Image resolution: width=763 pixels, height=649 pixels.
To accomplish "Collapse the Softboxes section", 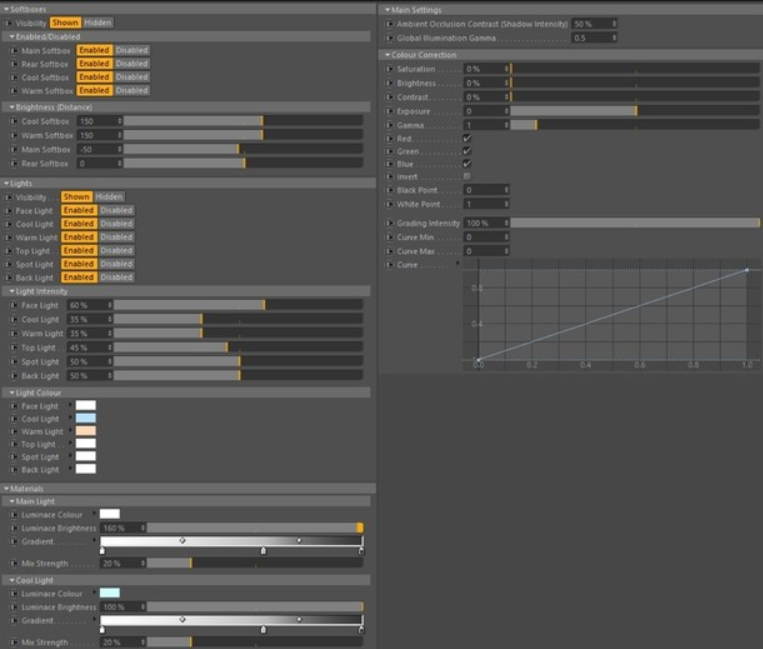I will coord(6,9).
